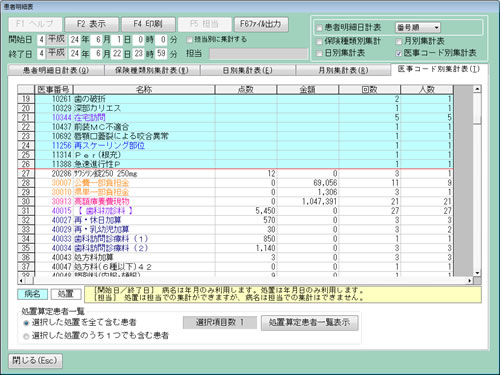Click the 処置算定患者一覧表示 button
Screen dimensions: 500x375
309,322
